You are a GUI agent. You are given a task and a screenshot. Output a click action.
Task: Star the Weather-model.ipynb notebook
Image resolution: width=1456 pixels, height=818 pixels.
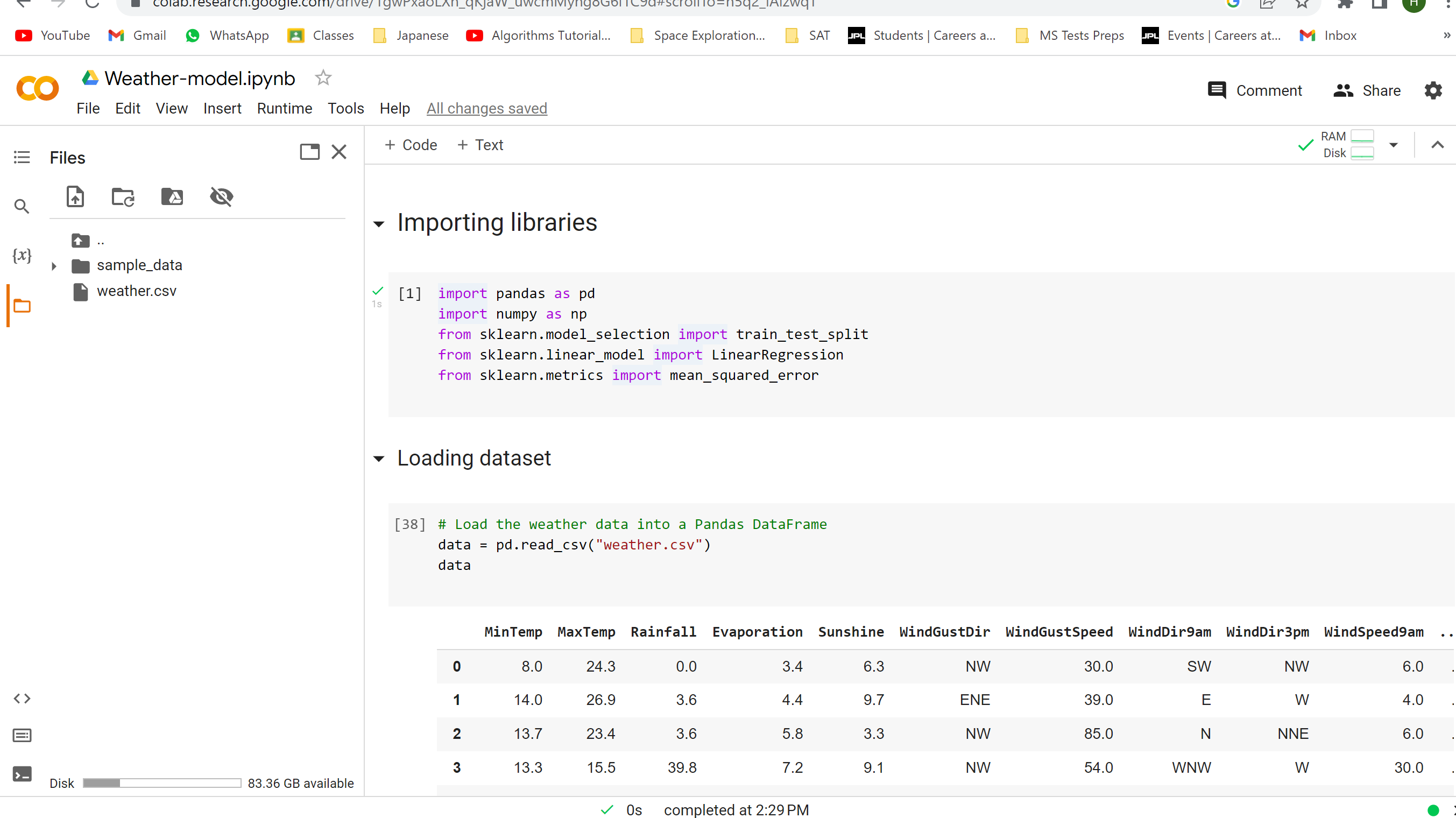(323, 77)
